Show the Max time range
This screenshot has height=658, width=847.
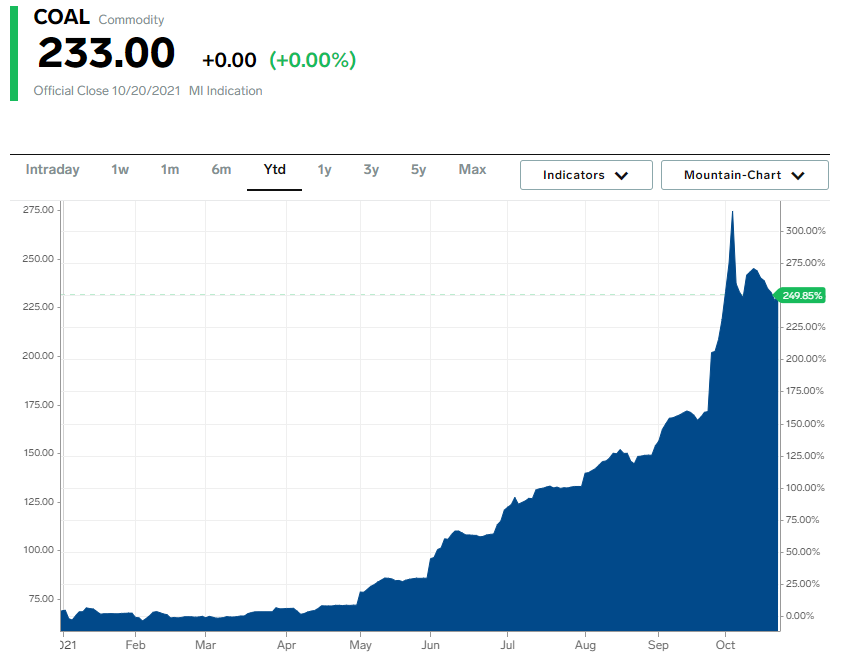click(472, 170)
